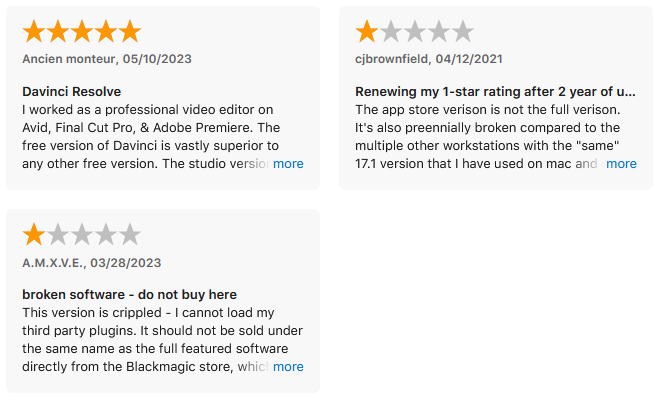
Task: Click the review text about Avid and Final Cut
Action: pos(150,127)
